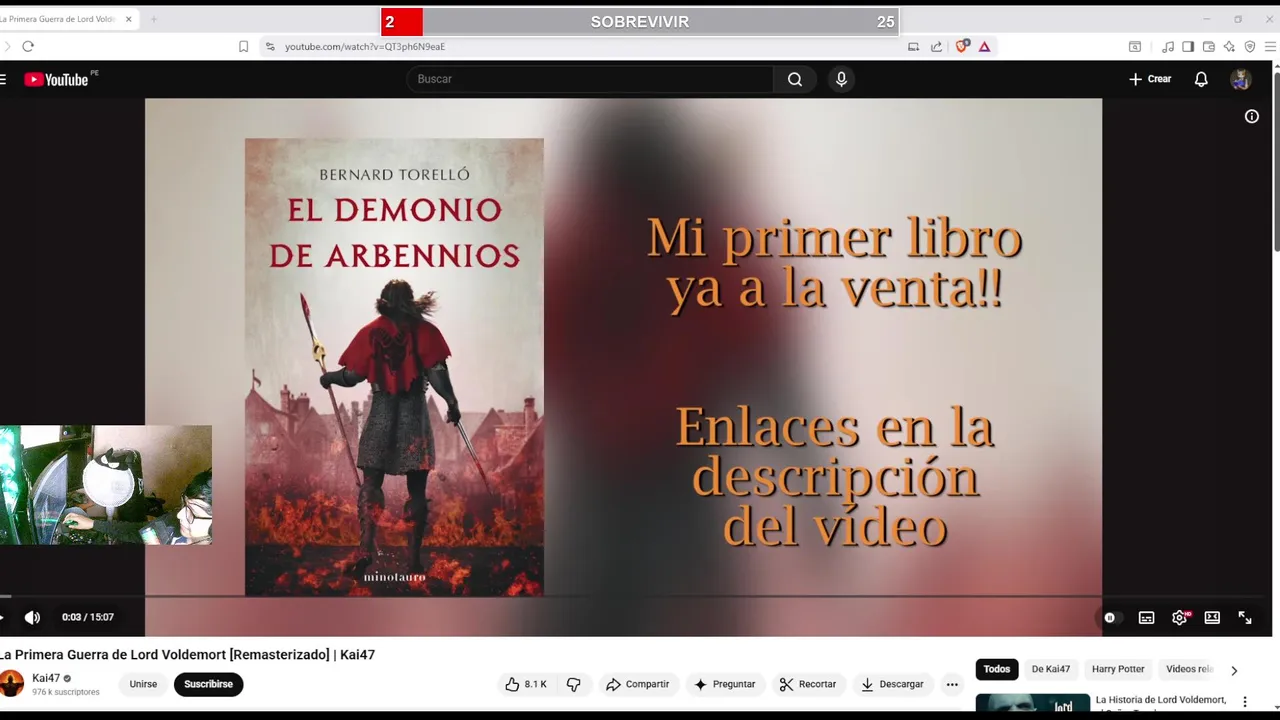Open a new browser tab with plus
This screenshot has width=1280, height=720.
[x=153, y=19]
